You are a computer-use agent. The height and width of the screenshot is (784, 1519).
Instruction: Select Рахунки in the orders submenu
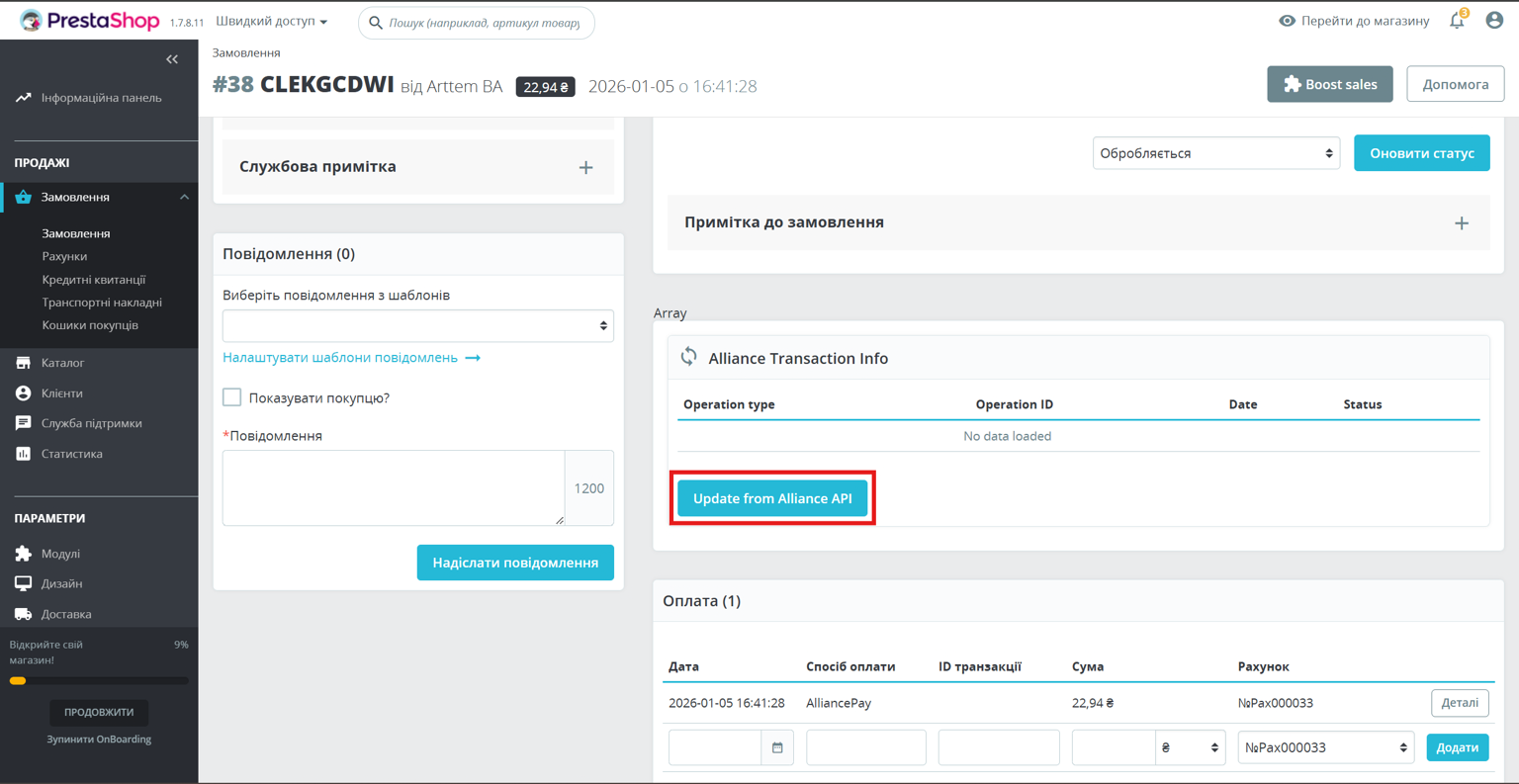coord(64,256)
